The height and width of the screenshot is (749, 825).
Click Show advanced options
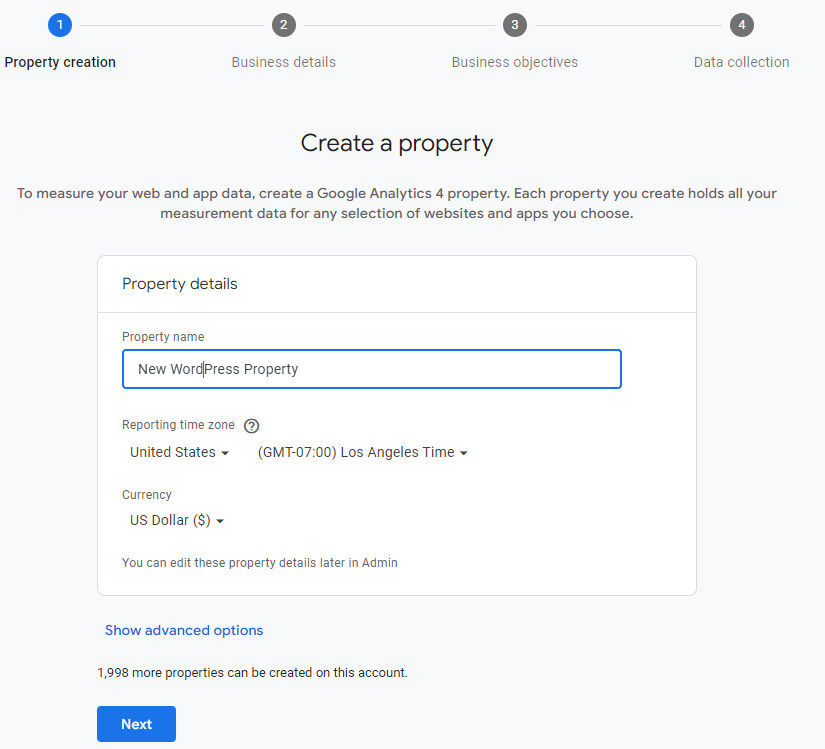point(184,630)
